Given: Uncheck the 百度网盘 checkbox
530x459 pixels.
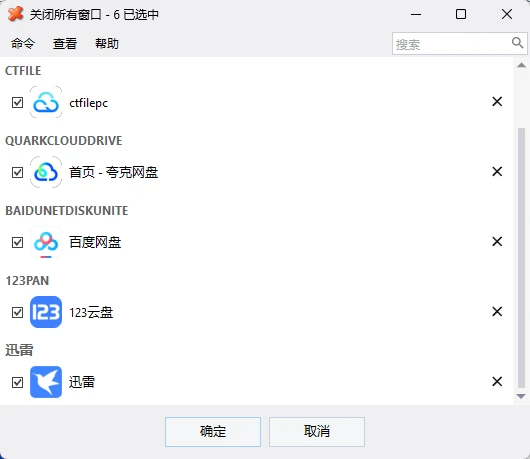Looking at the screenshot, I should tap(17, 242).
